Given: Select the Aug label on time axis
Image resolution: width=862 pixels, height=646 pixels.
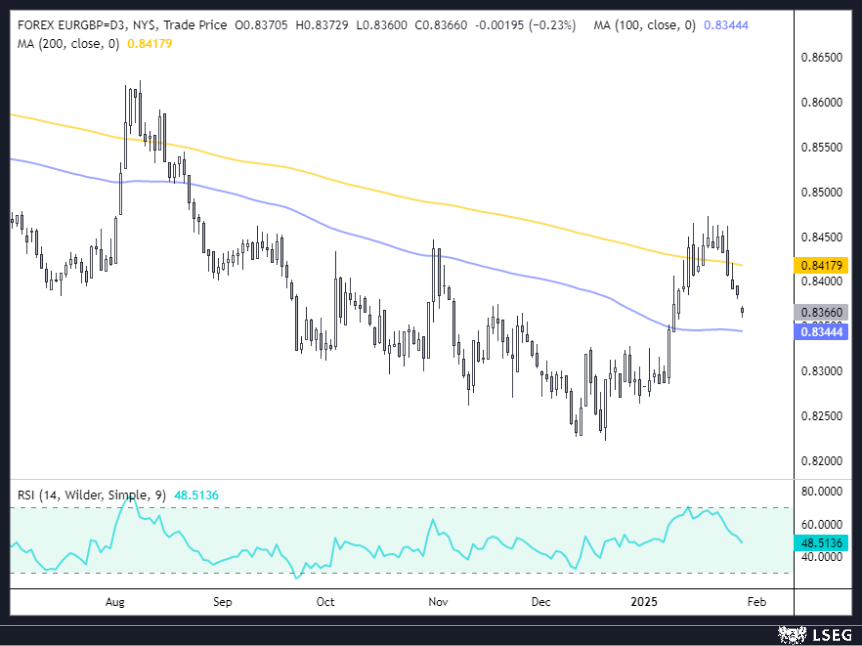Looking at the screenshot, I should (x=115, y=602).
